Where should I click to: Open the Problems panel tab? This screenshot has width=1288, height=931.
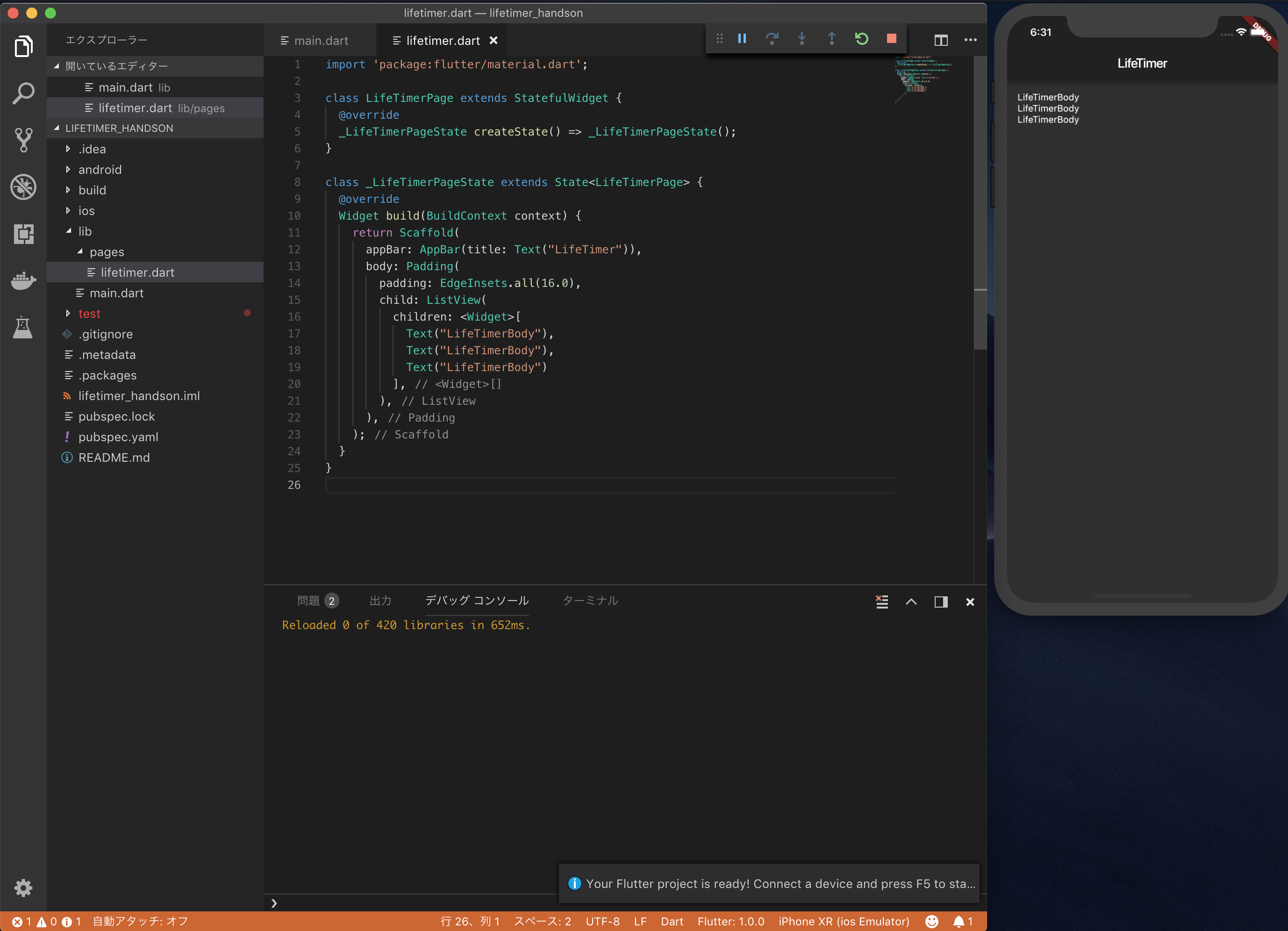pyautogui.click(x=317, y=601)
